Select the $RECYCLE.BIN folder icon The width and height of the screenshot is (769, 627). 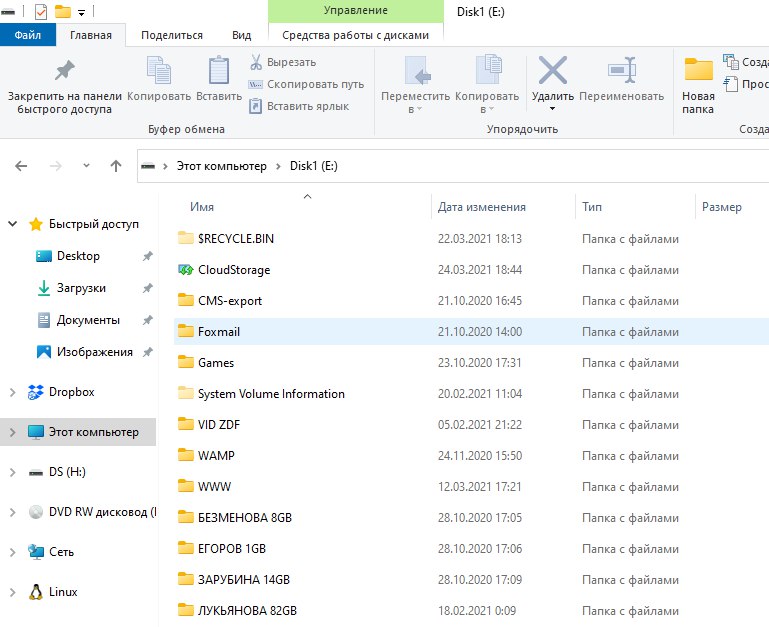pos(186,238)
